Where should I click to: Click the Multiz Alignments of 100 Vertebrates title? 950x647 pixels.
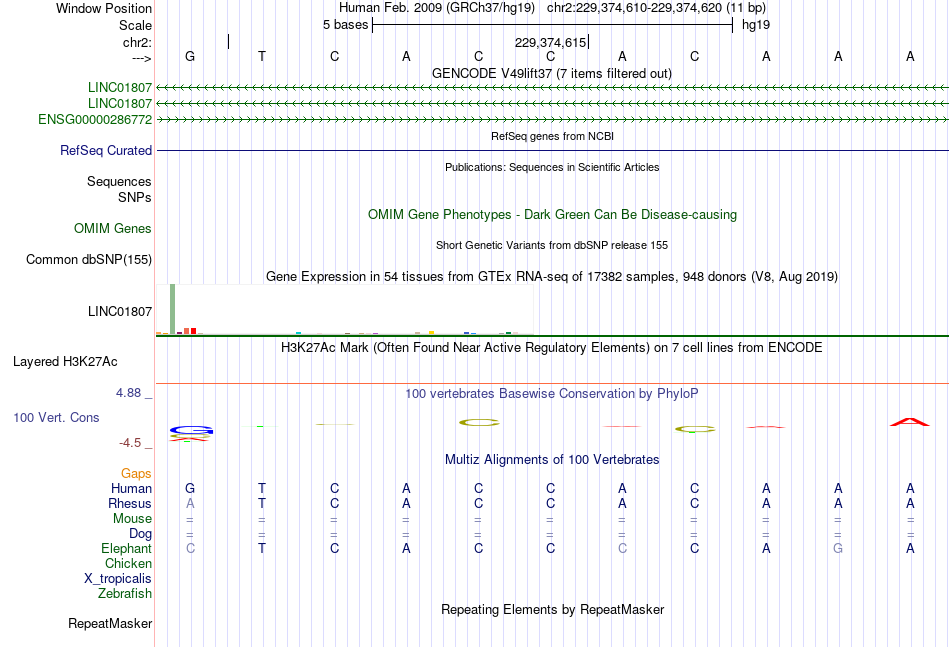552,460
